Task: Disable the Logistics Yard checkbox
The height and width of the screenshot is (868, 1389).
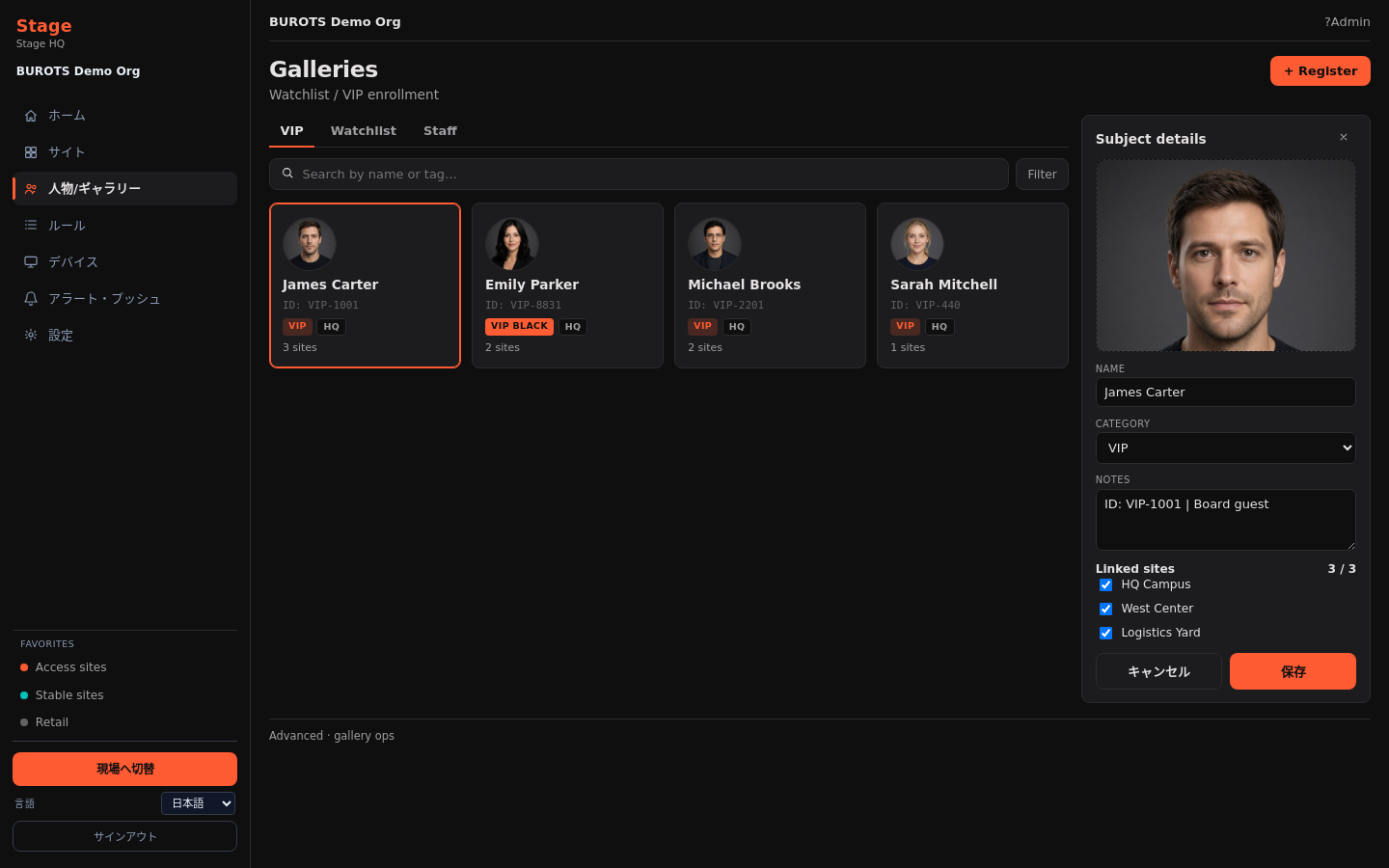Action: click(1105, 634)
